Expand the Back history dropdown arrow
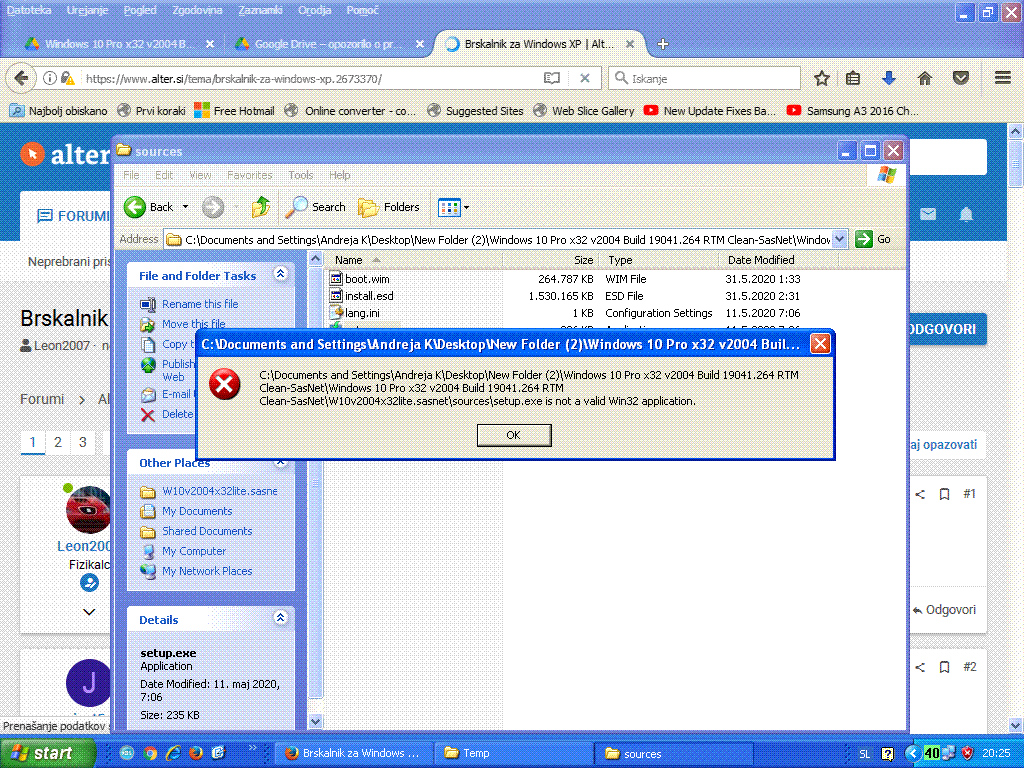 point(185,207)
